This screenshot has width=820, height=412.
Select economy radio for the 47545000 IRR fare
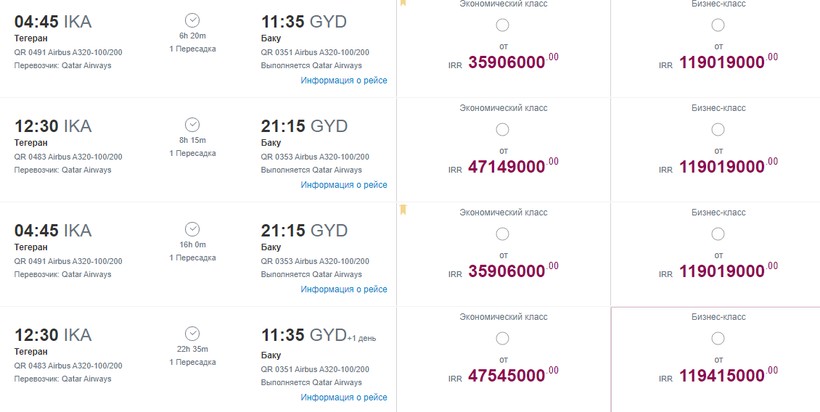click(502, 338)
